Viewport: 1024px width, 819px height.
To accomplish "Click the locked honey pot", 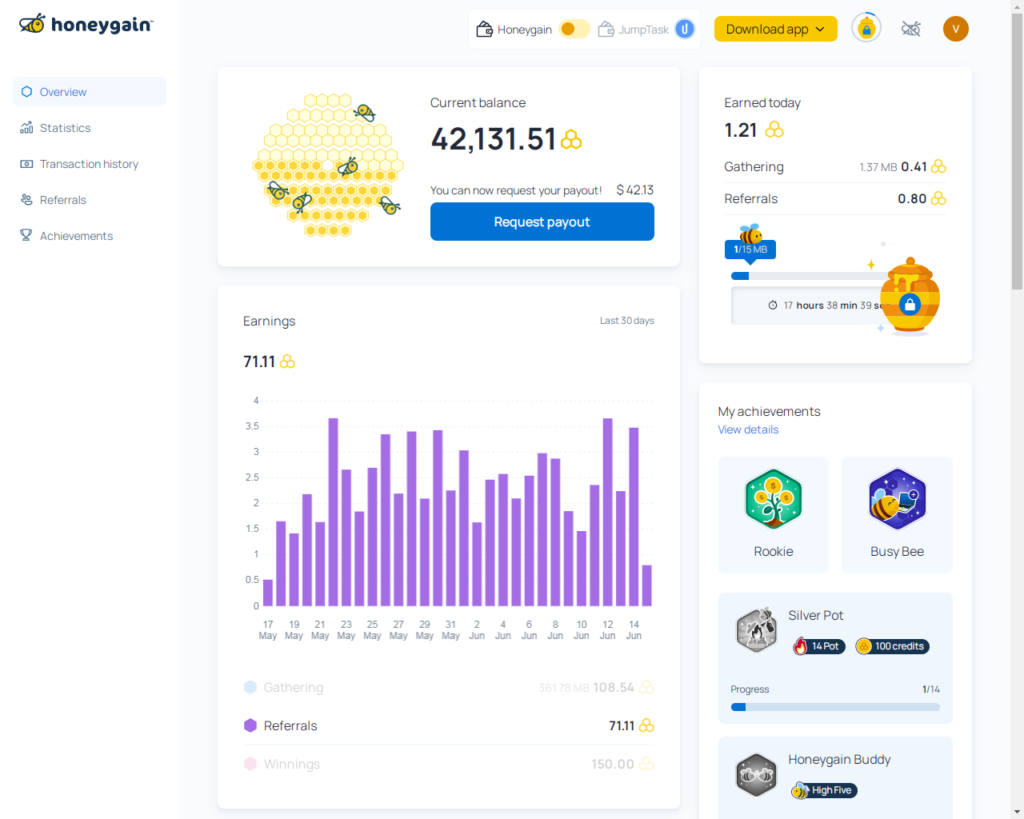I will pos(910,295).
